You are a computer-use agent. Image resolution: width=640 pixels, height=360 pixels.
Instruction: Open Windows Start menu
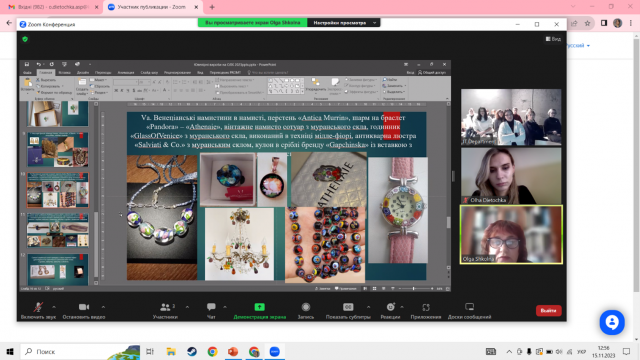pos(10,351)
